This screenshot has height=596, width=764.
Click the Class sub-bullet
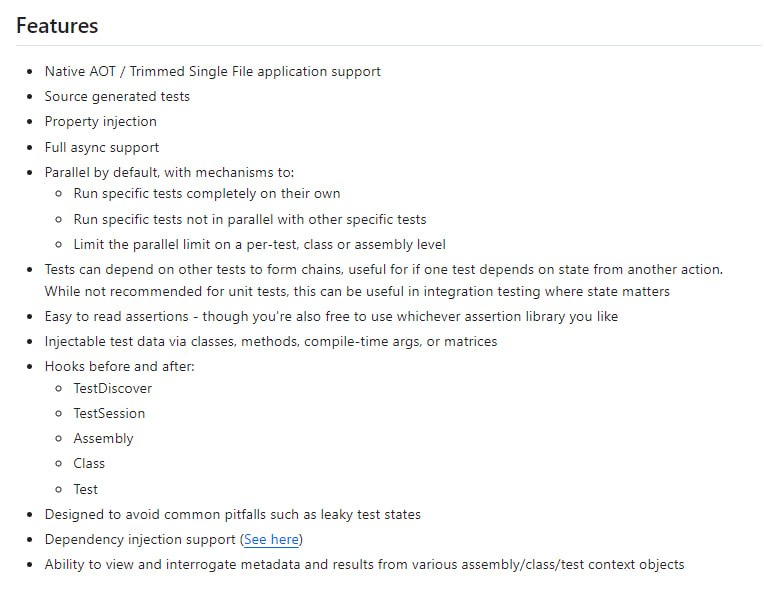click(x=89, y=463)
